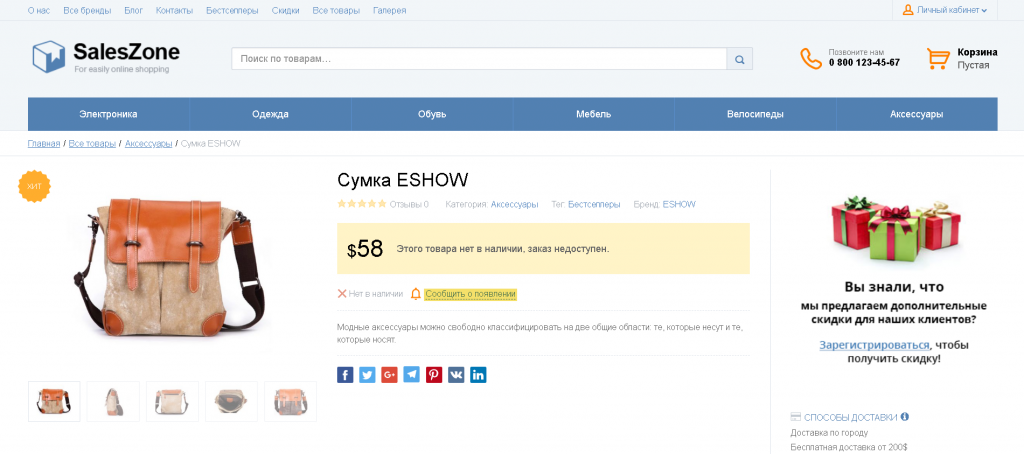Click the Все товары breadcrumb

click(92, 143)
